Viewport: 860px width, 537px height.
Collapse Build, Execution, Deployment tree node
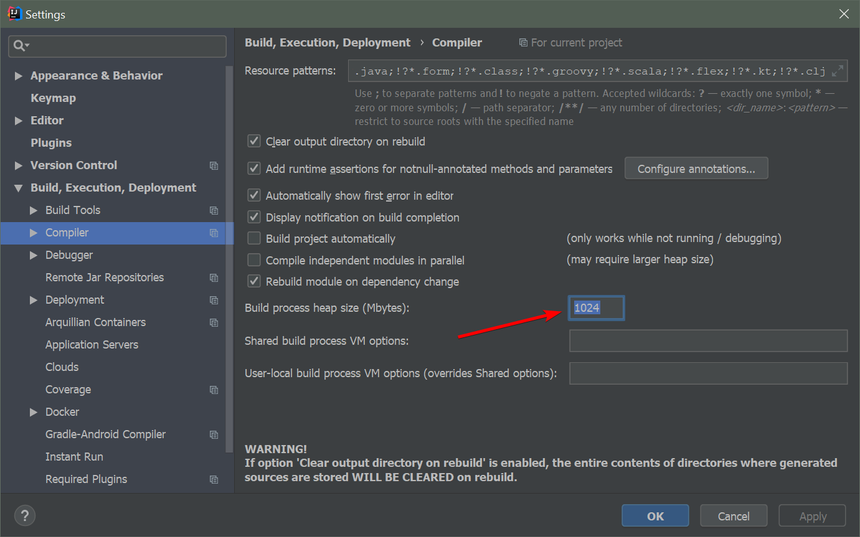(18, 188)
